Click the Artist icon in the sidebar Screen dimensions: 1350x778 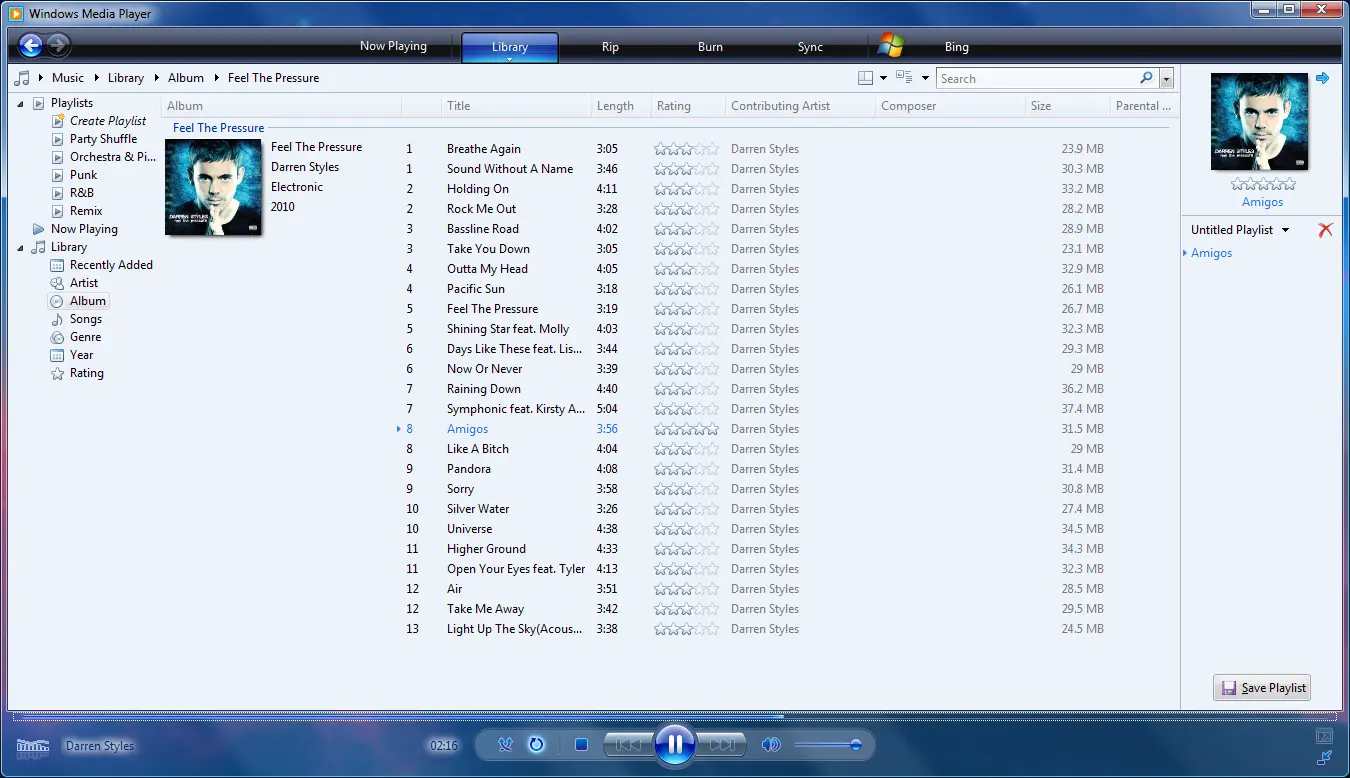click(58, 283)
